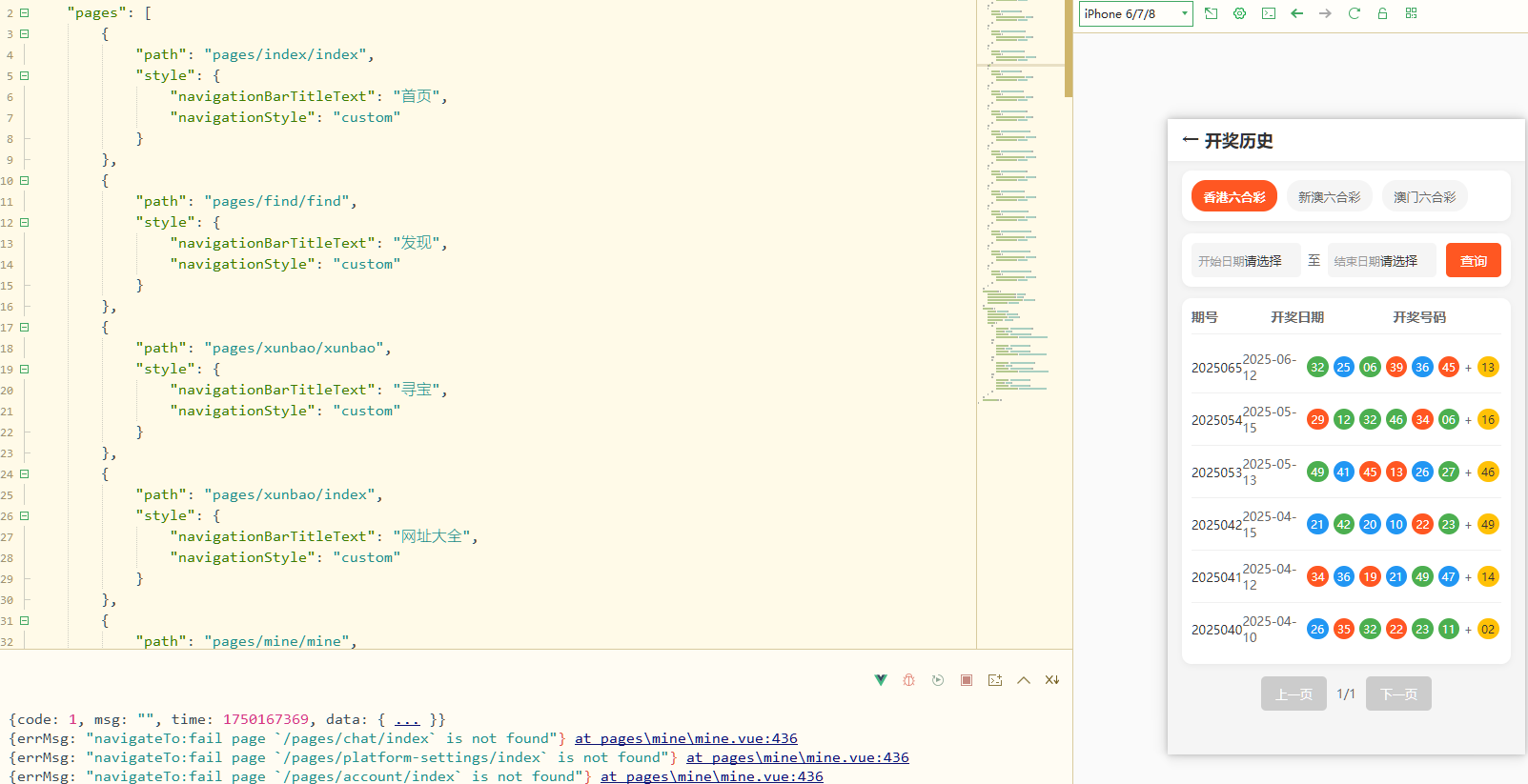The height and width of the screenshot is (784, 1528).
Task: Click the red stop-run square icon
Action: (967, 680)
